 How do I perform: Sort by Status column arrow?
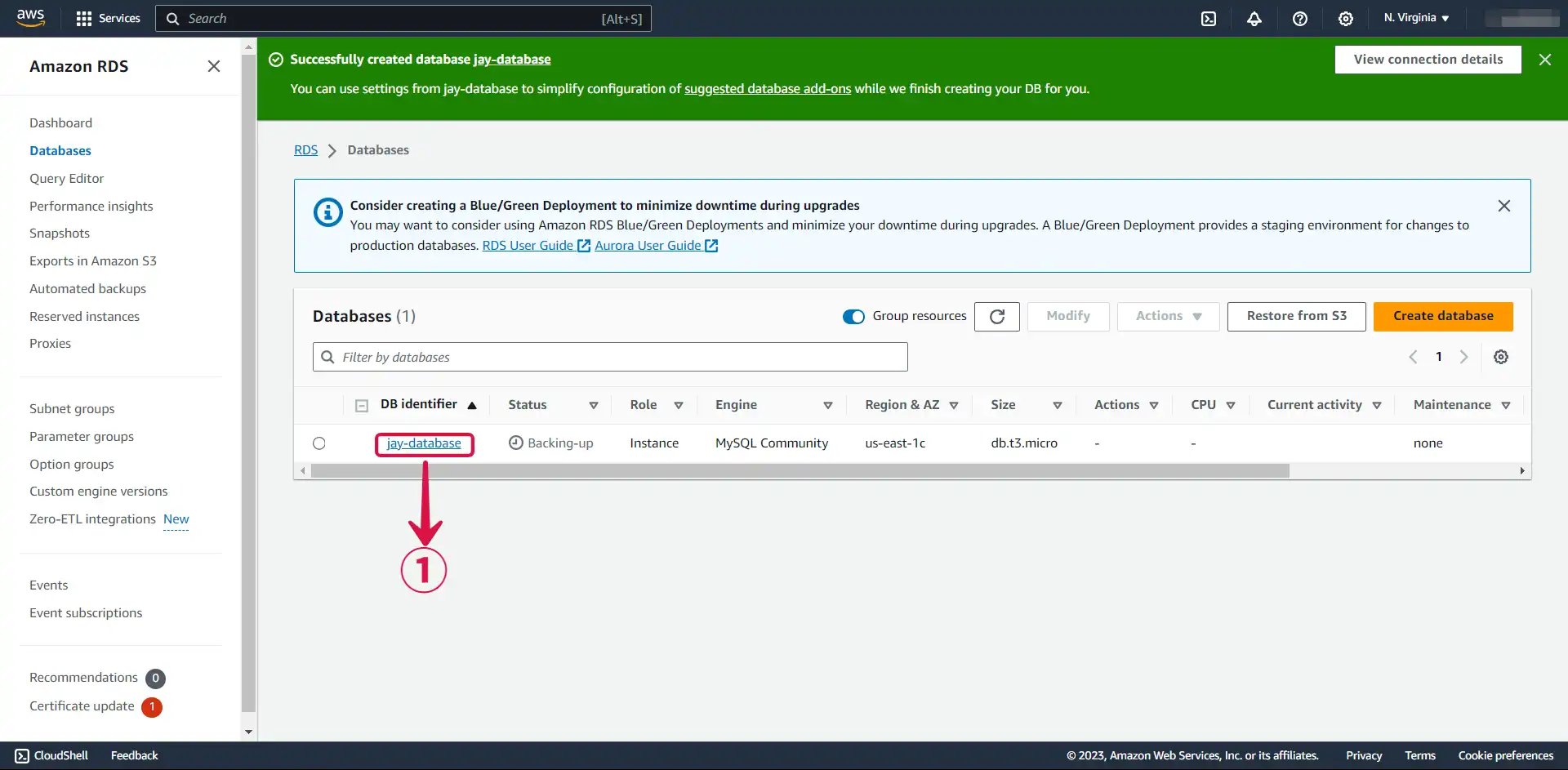(x=594, y=406)
